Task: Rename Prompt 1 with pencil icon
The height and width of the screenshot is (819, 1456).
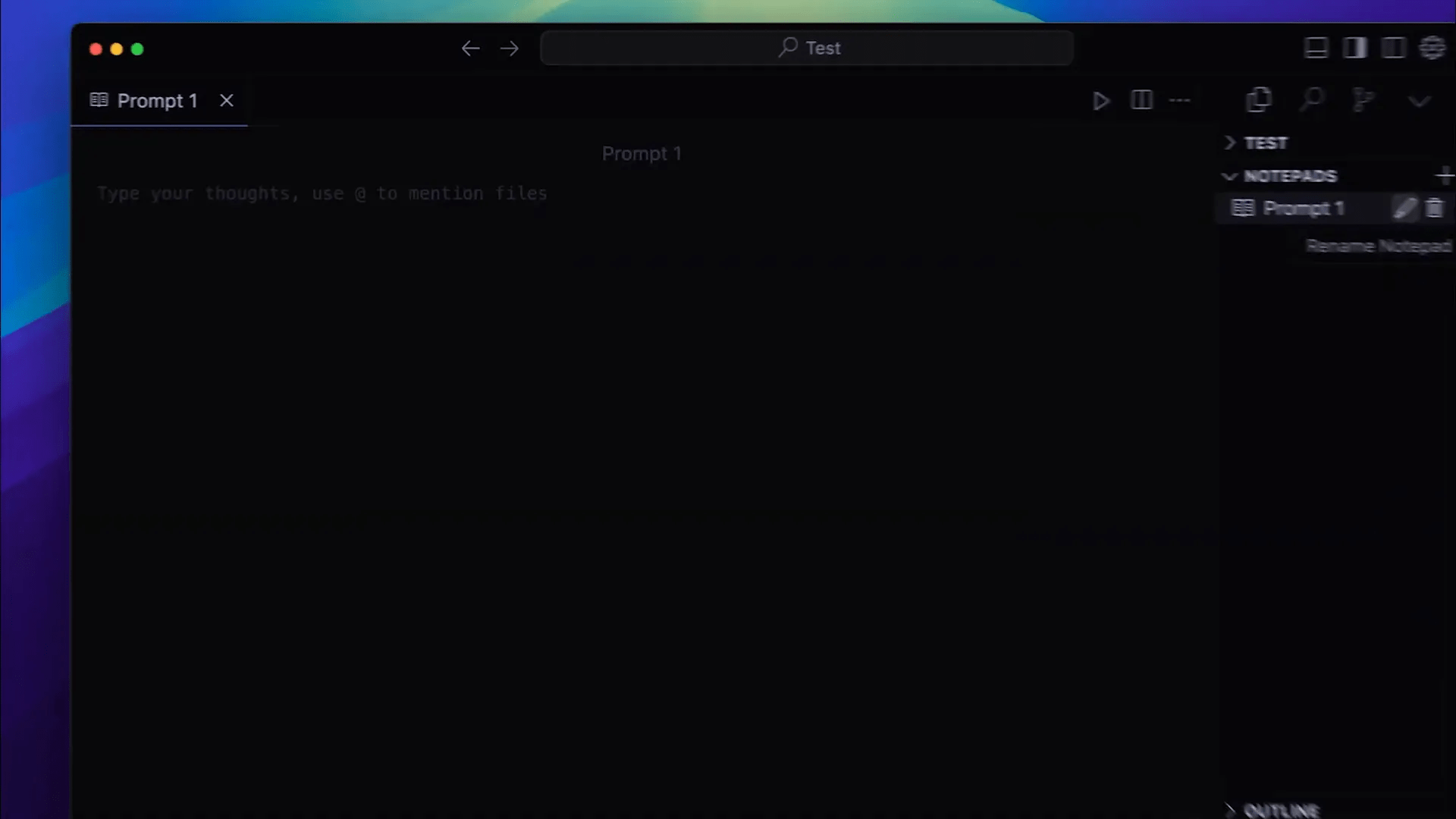Action: pos(1405,208)
